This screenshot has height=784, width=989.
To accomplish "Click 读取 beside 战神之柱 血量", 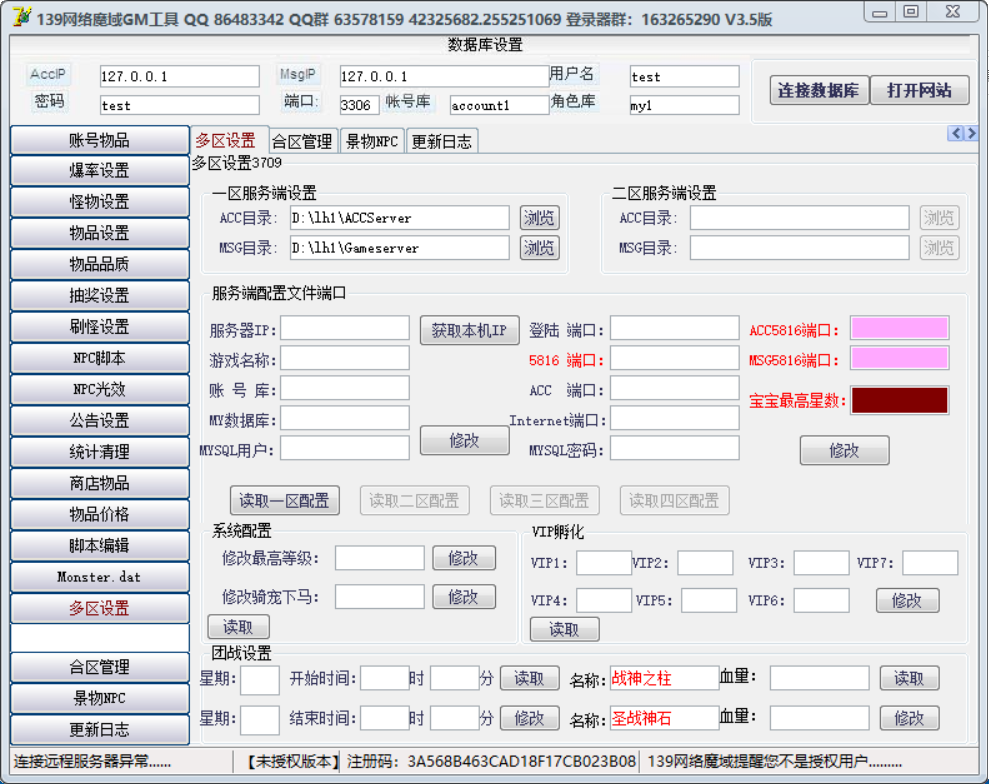I will [x=910, y=679].
